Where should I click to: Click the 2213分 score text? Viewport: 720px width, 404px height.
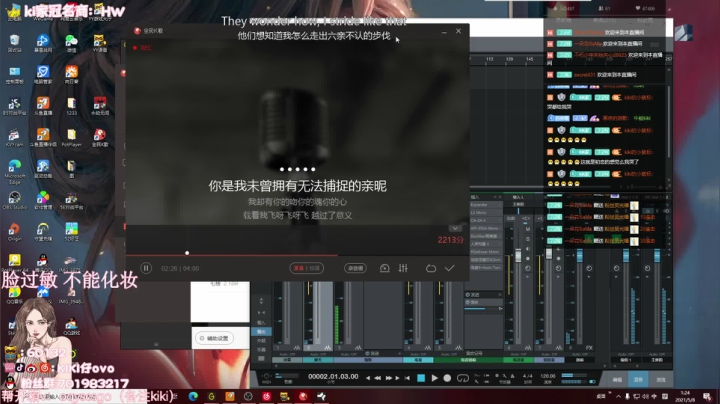point(450,240)
